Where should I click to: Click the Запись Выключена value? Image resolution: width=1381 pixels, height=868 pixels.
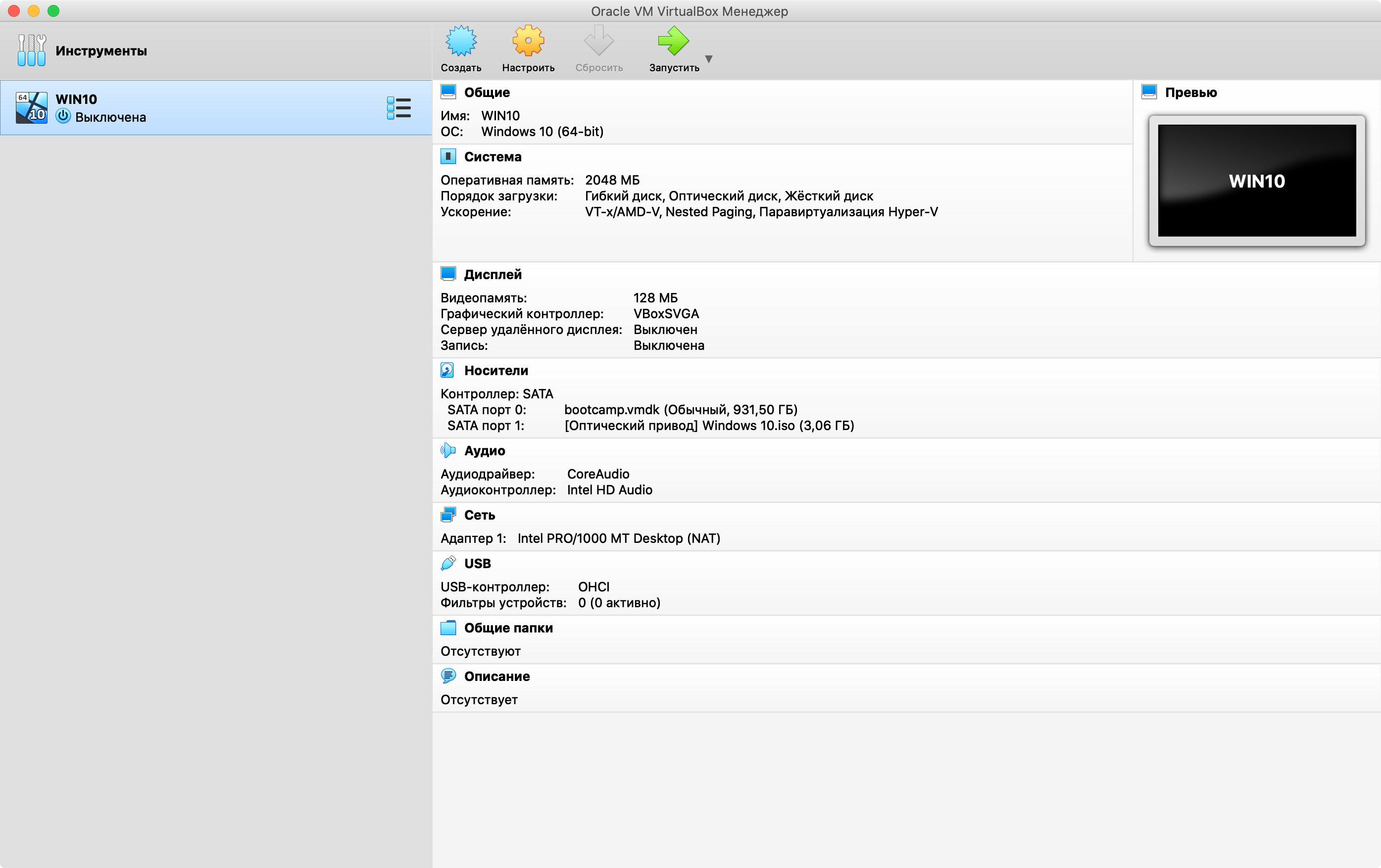tap(669, 346)
